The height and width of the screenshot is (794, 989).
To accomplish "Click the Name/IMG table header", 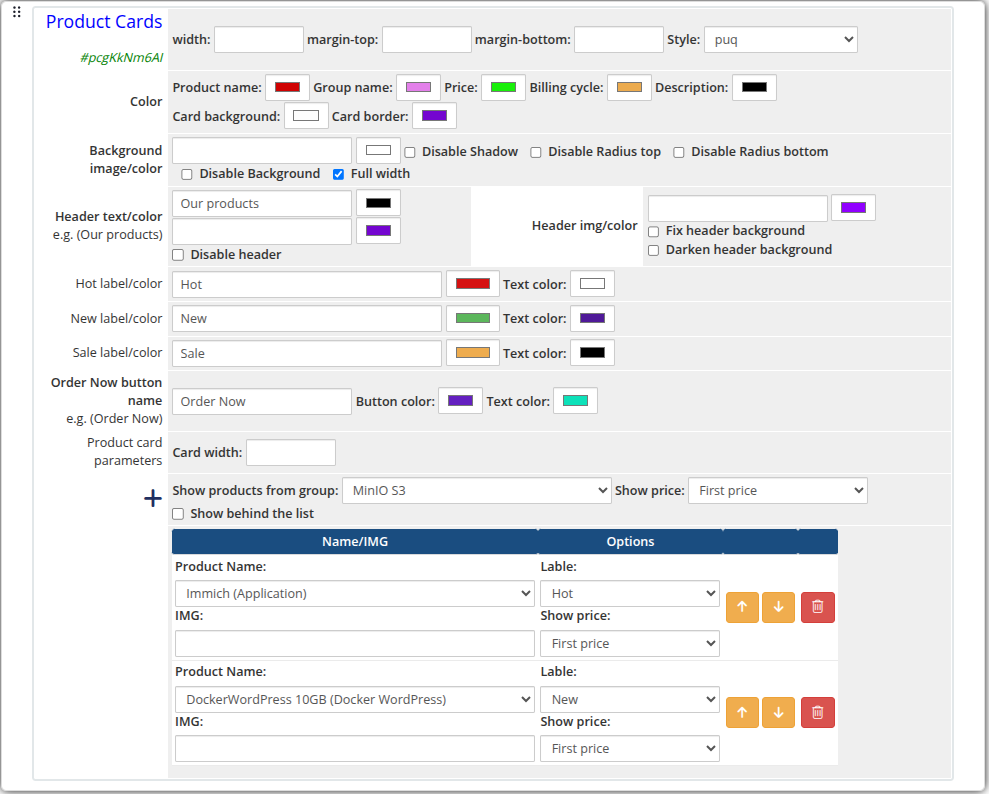I will tap(354, 541).
